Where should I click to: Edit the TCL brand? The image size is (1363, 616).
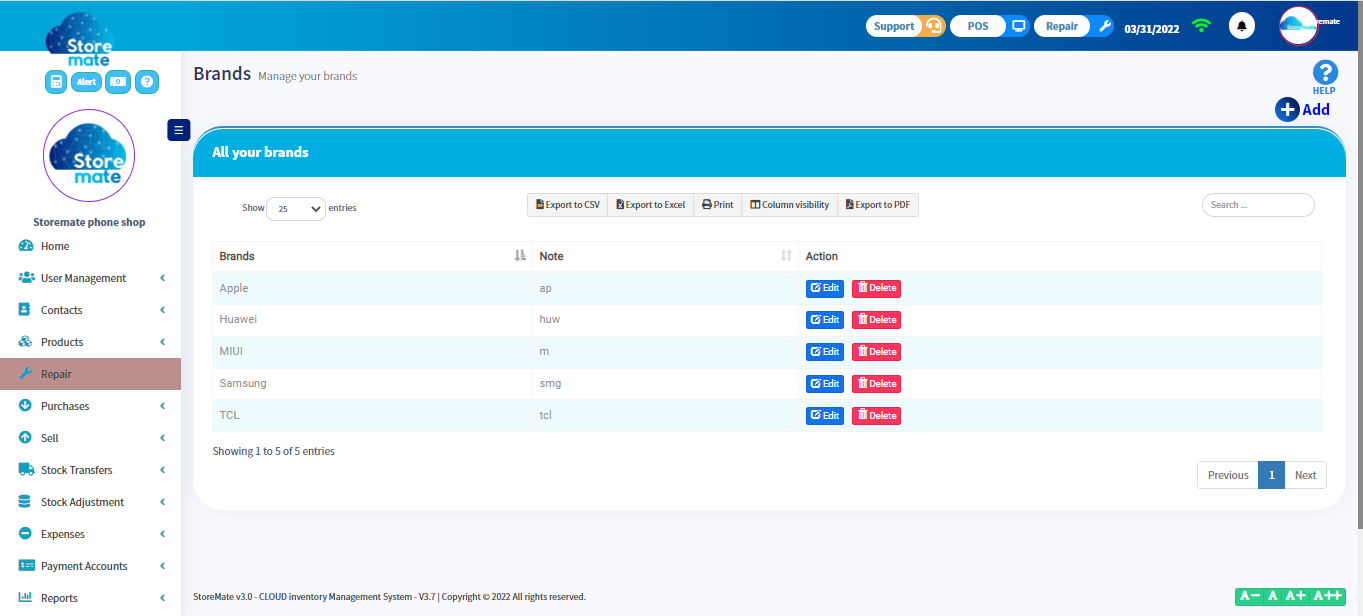click(x=825, y=416)
